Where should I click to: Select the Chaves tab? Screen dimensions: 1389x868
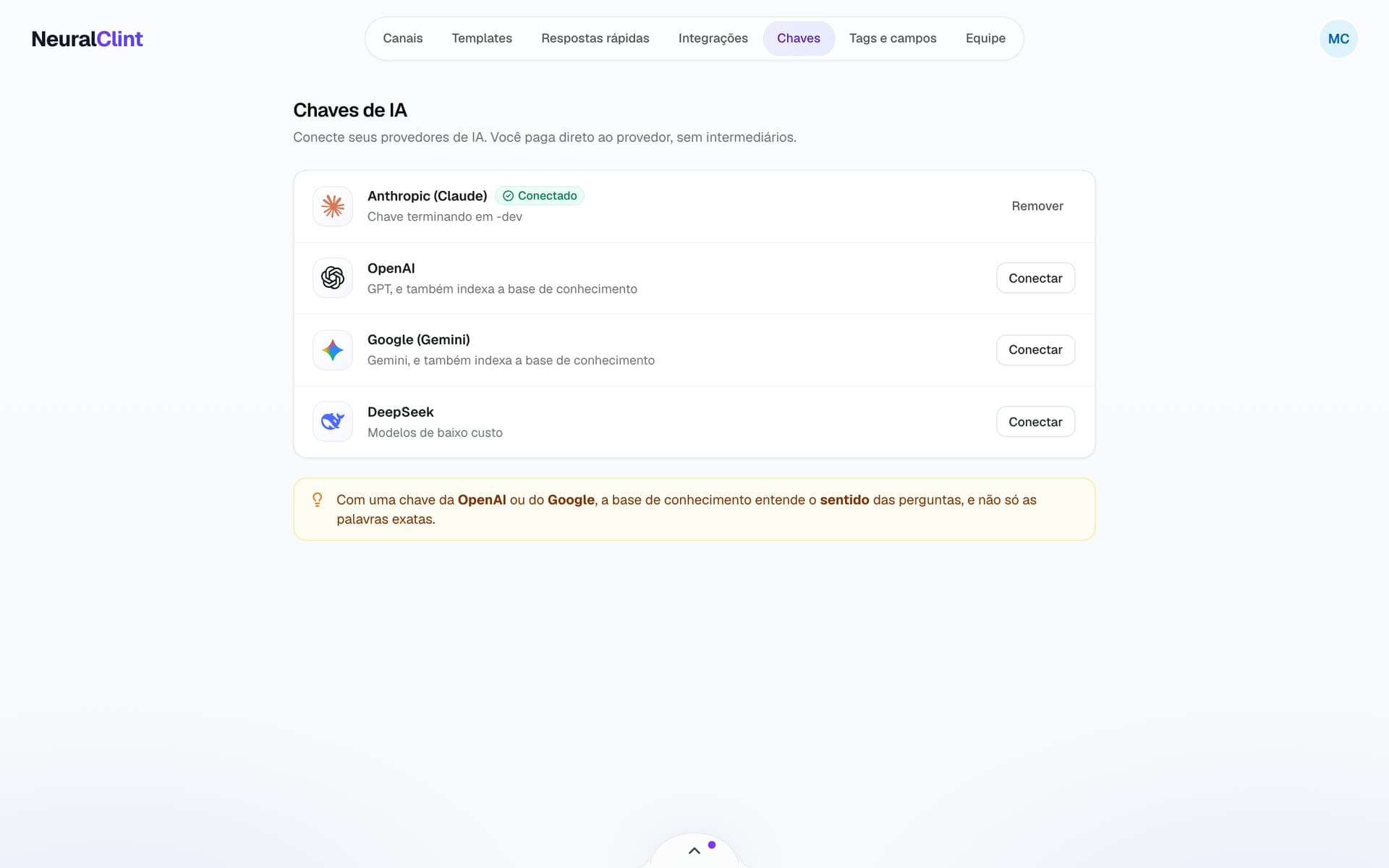point(799,38)
